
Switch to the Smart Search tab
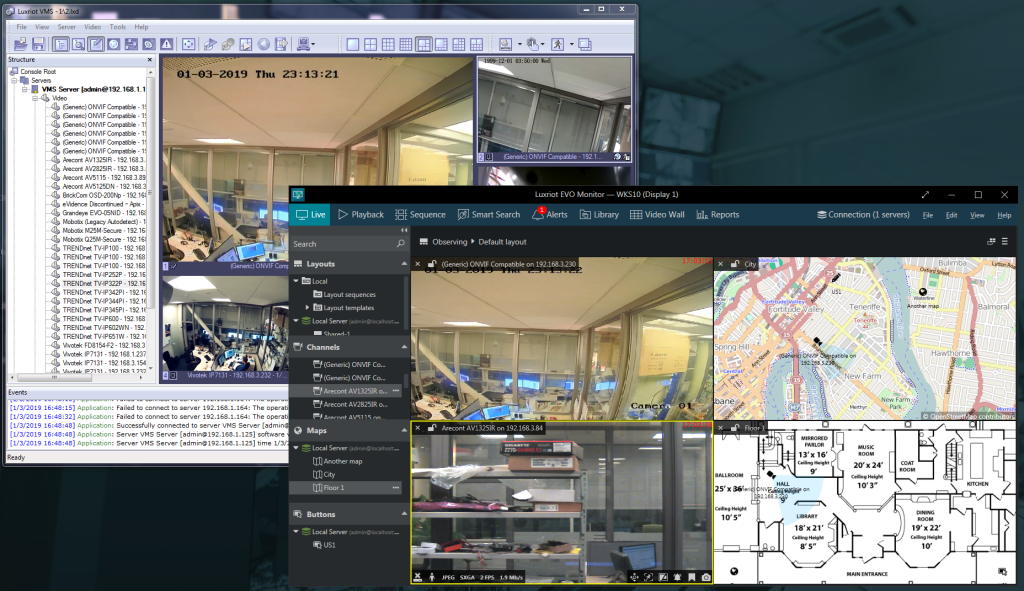(x=489, y=214)
